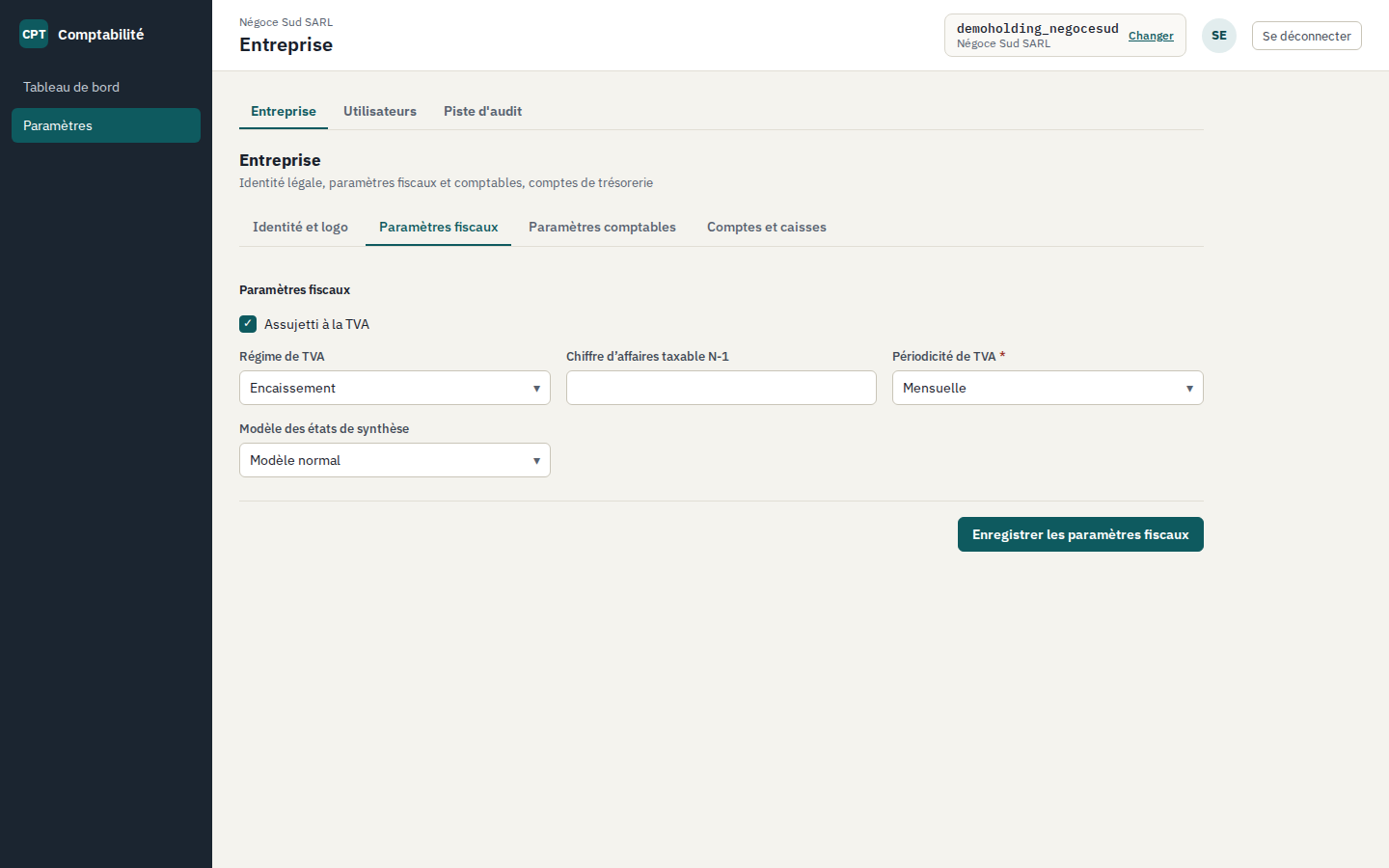Click the Changer link
Screen dimensions: 1389x868
coord(1151,36)
